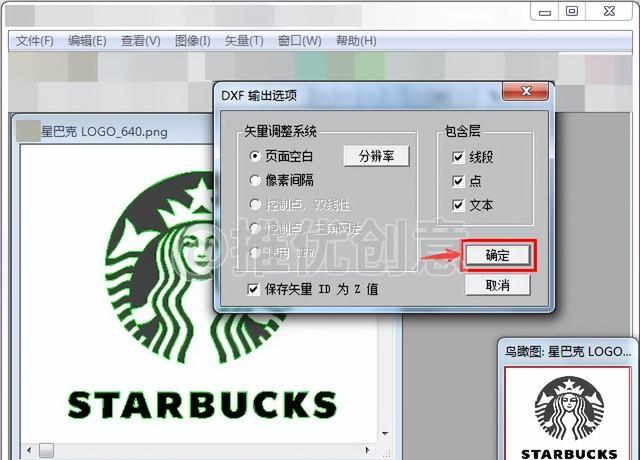Click the horizontal scrollbar thumb in the image window

tap(46, 451)
